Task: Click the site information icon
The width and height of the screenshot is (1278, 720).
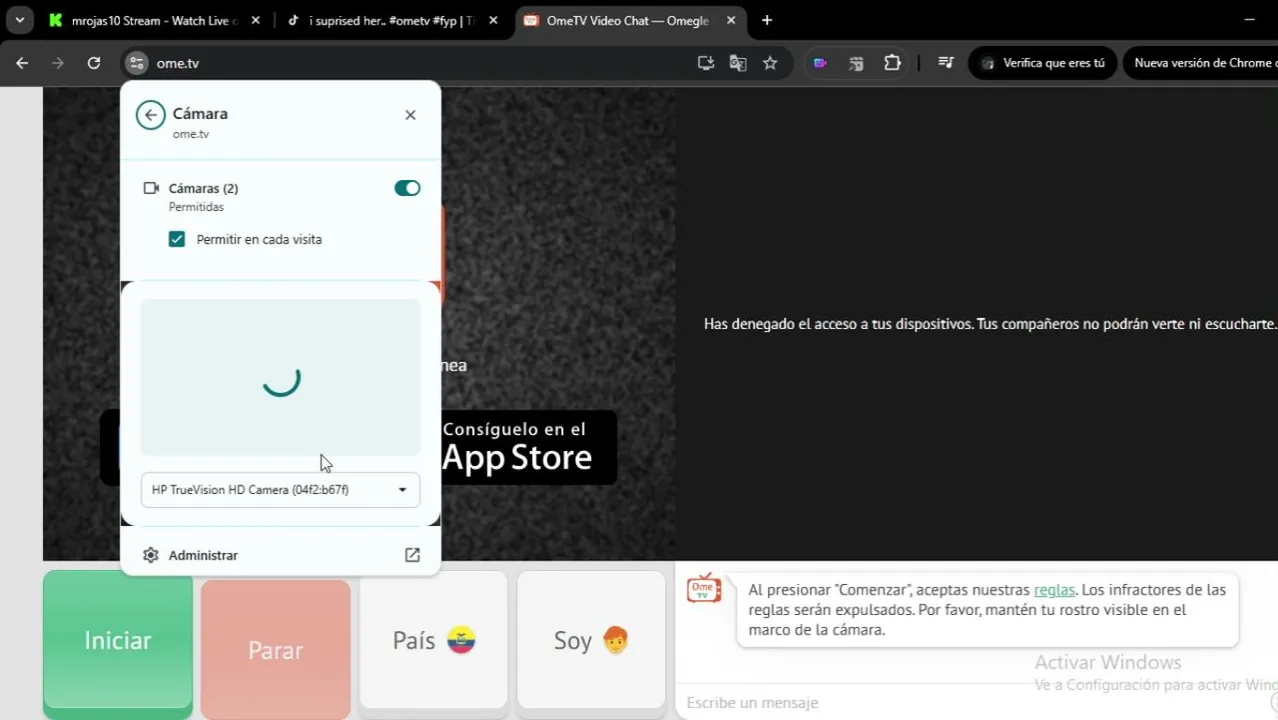Action: click(136, 63)
